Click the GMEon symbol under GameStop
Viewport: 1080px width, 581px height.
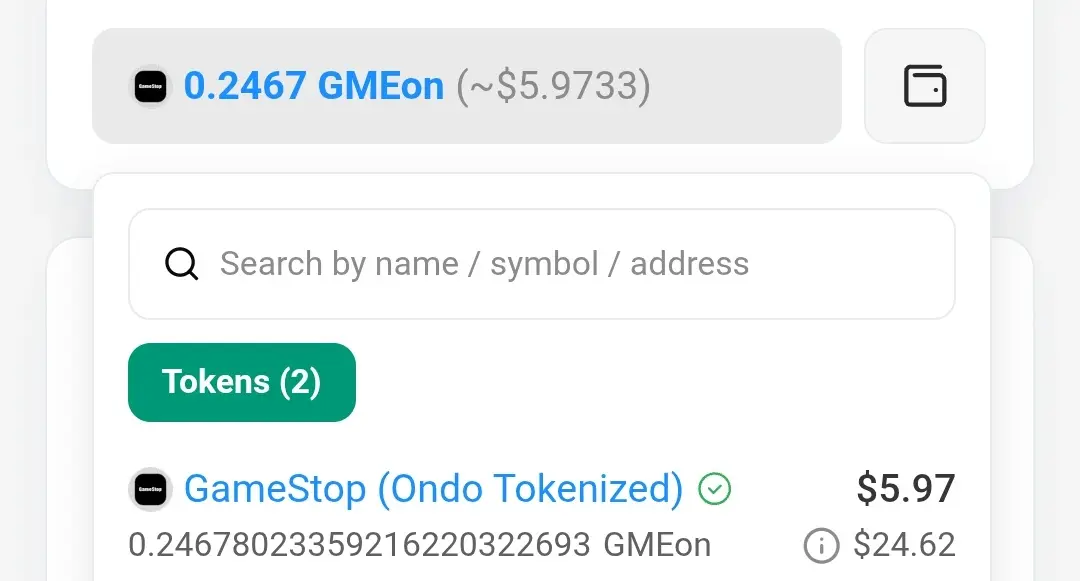(x=657, y=545)
